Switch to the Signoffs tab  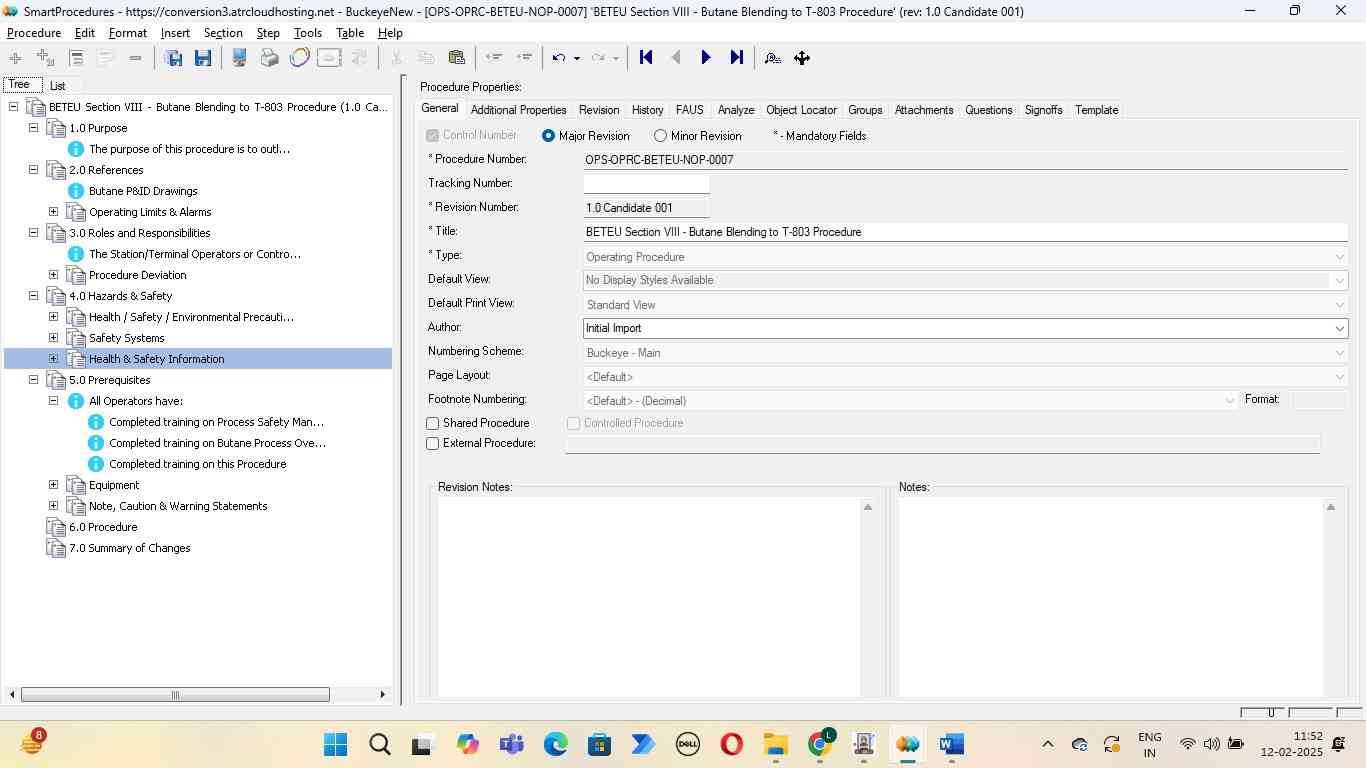click(x=1043, y=110)
